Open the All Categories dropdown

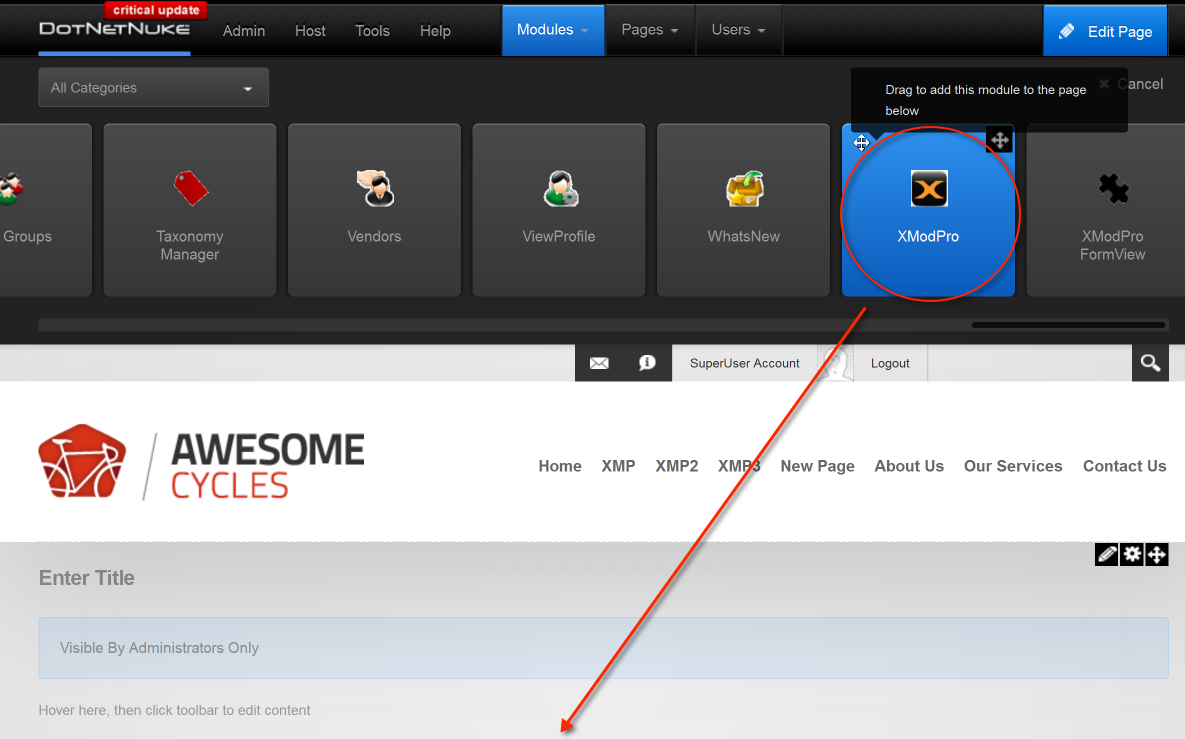pos(153,88)
